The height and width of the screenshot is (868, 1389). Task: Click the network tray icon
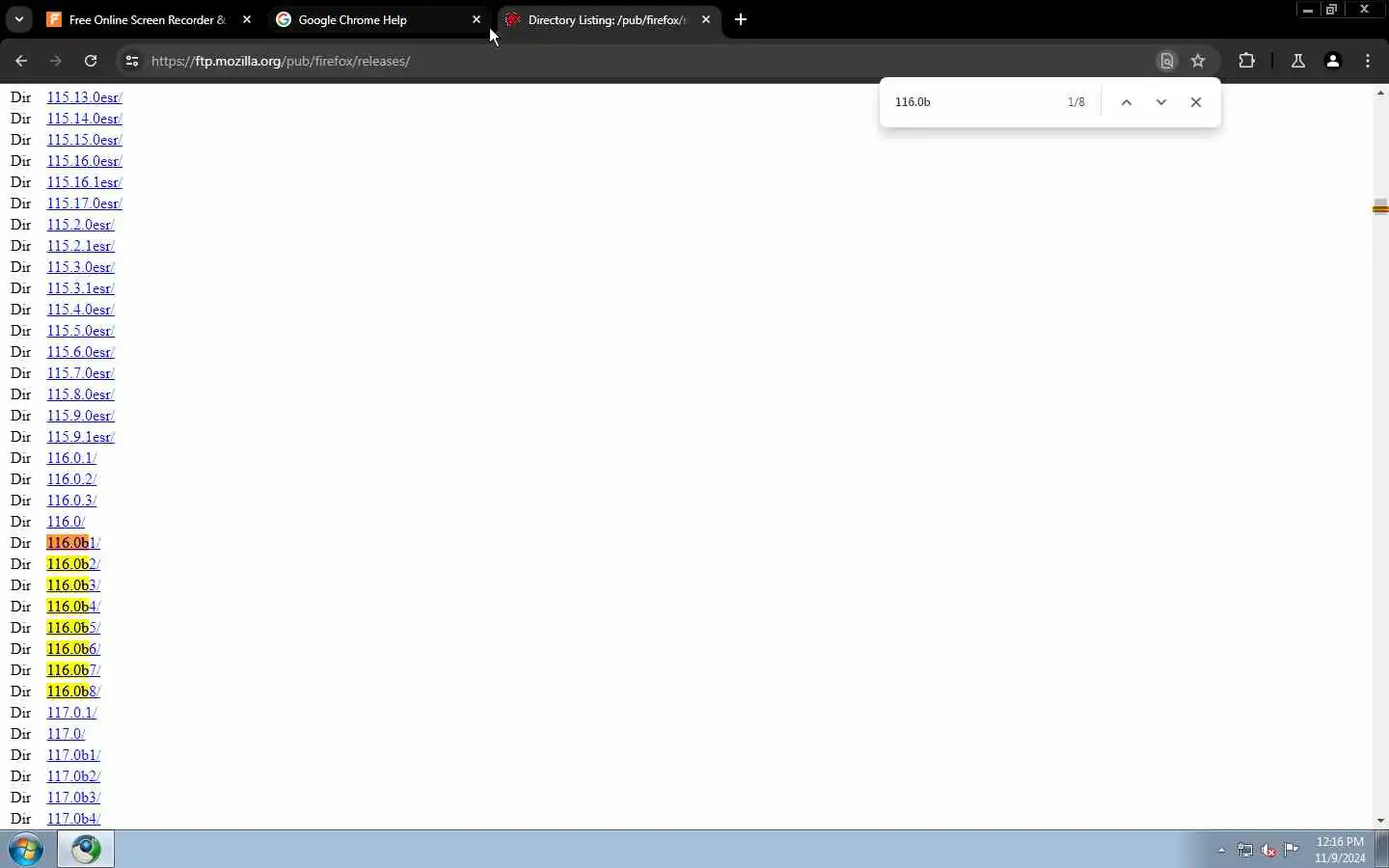(1245, 850)
